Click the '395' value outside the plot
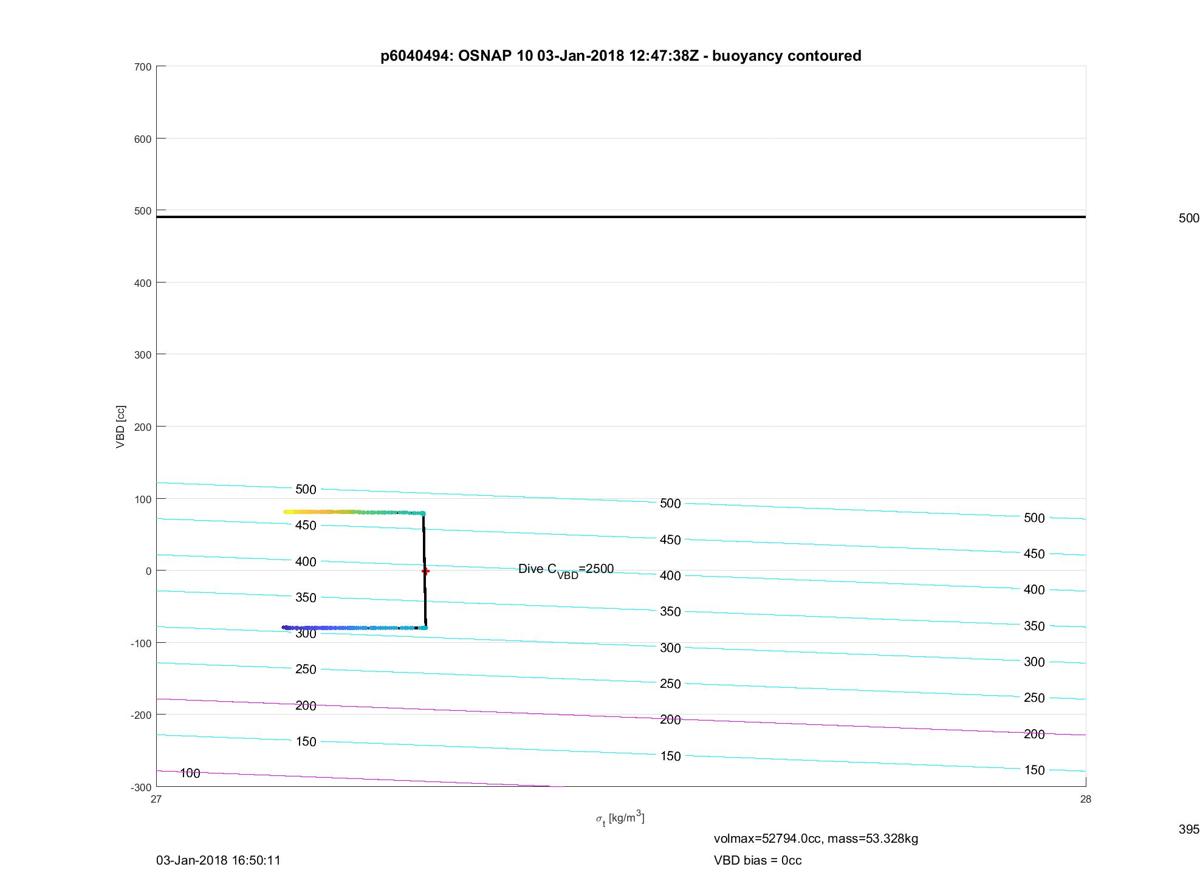Screen dimensions: 1200x885 (1189, 830)
